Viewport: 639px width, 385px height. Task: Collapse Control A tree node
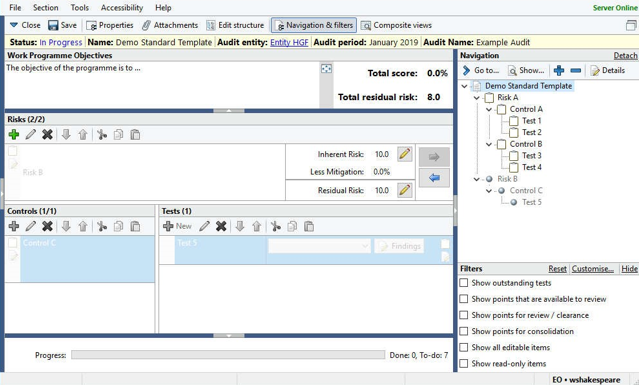pyautogui.click(x=489, y=109)
